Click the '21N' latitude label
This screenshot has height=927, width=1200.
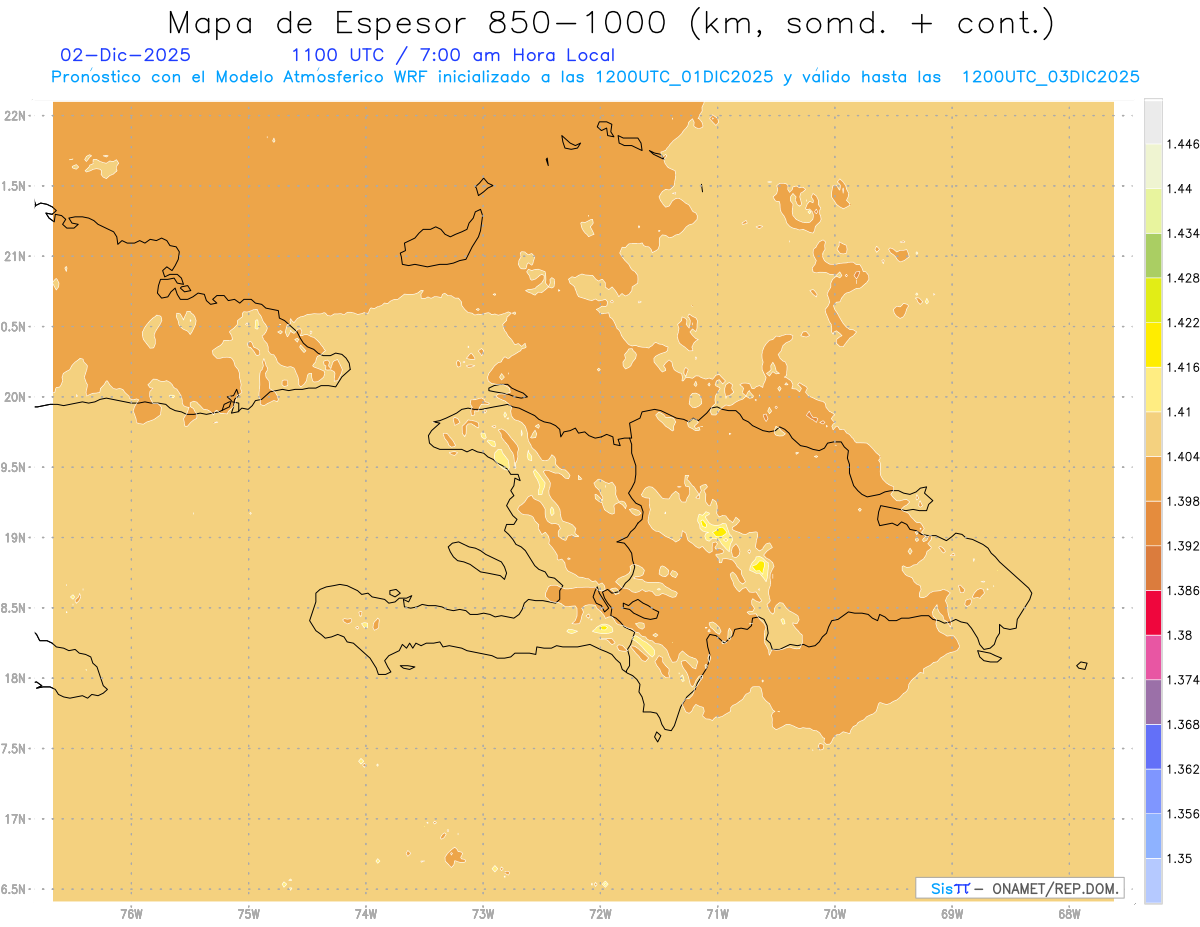[x=15, y=256]
